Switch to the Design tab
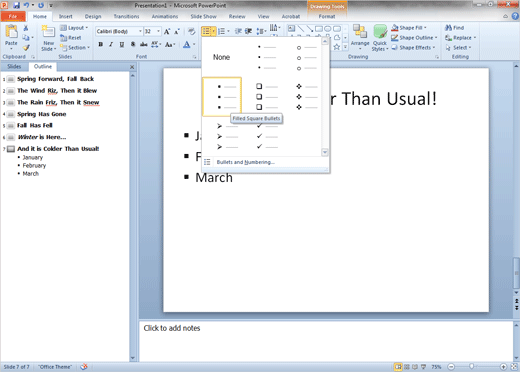The width and height of the screenshot is (520, 372). pyautogui.click(x=93, y=16)
